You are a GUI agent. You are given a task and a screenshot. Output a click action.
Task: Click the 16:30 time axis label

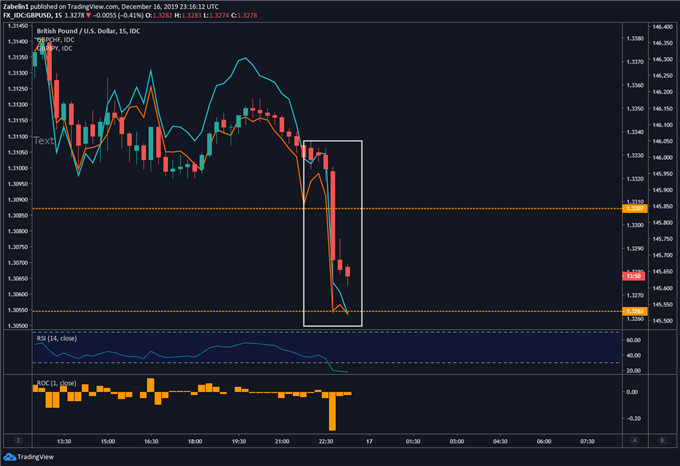tap(151, 441)
